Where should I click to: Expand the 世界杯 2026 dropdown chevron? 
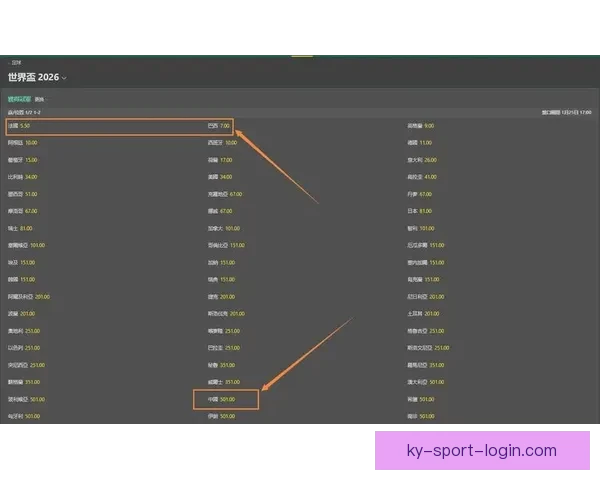pyautogui.click(x=65, y=78)
